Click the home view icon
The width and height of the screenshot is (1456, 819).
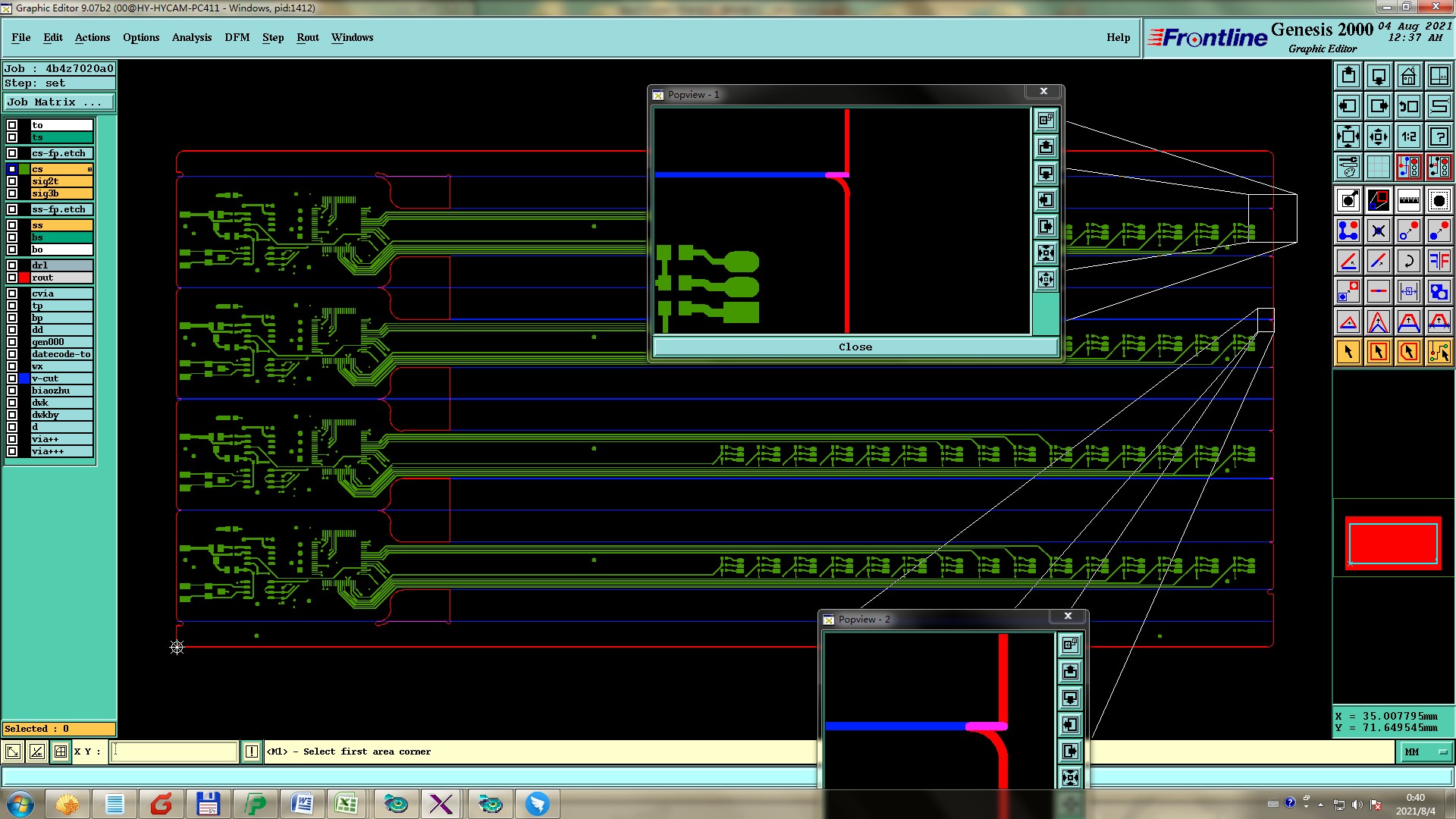pos(1409,76)
